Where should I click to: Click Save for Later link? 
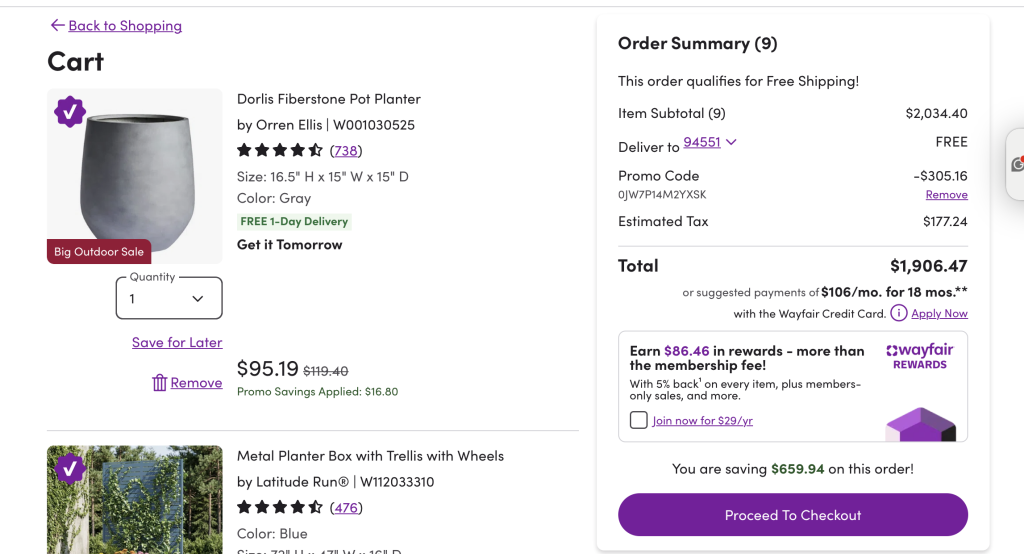[x=177, y=342]
